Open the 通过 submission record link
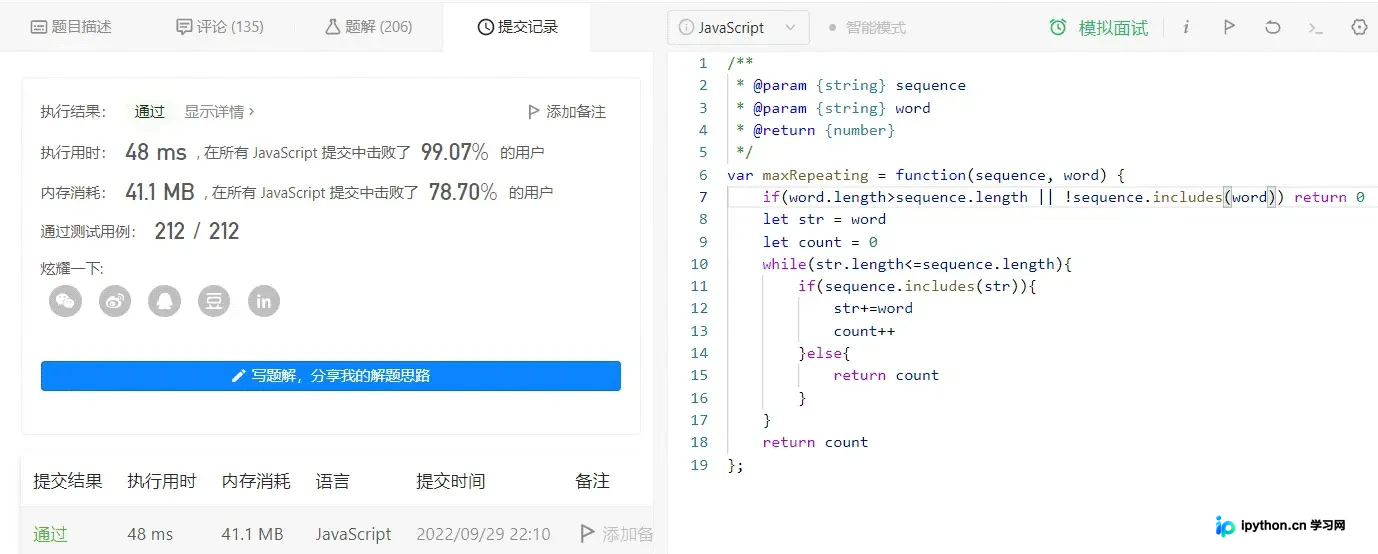Screen dimensions: 1378x554 50,534
